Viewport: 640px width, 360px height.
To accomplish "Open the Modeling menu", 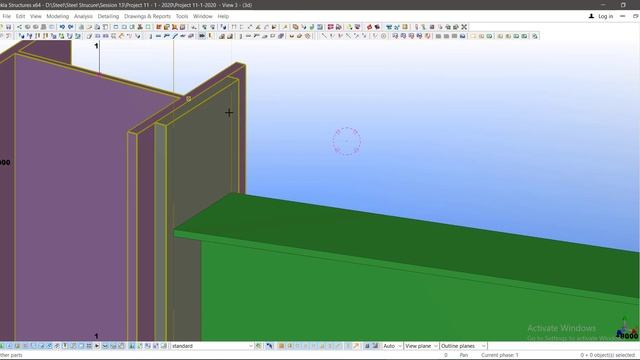I will coord(58,16).
